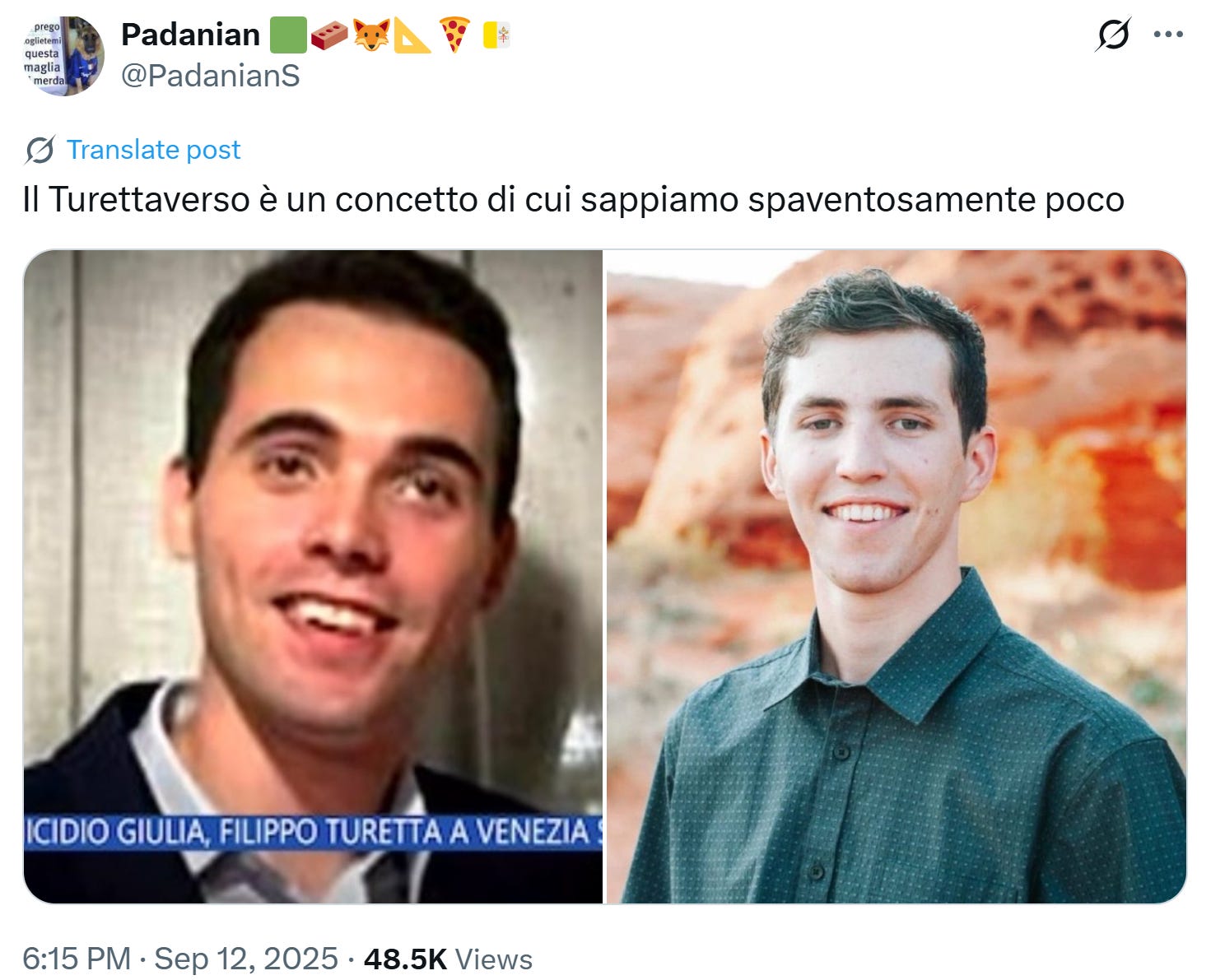Image resolution: width=1211 pixels, height=980 pixels.
Task: Click the post text starting "Il Turettaverso"
Action: click(x=574, y=200)
